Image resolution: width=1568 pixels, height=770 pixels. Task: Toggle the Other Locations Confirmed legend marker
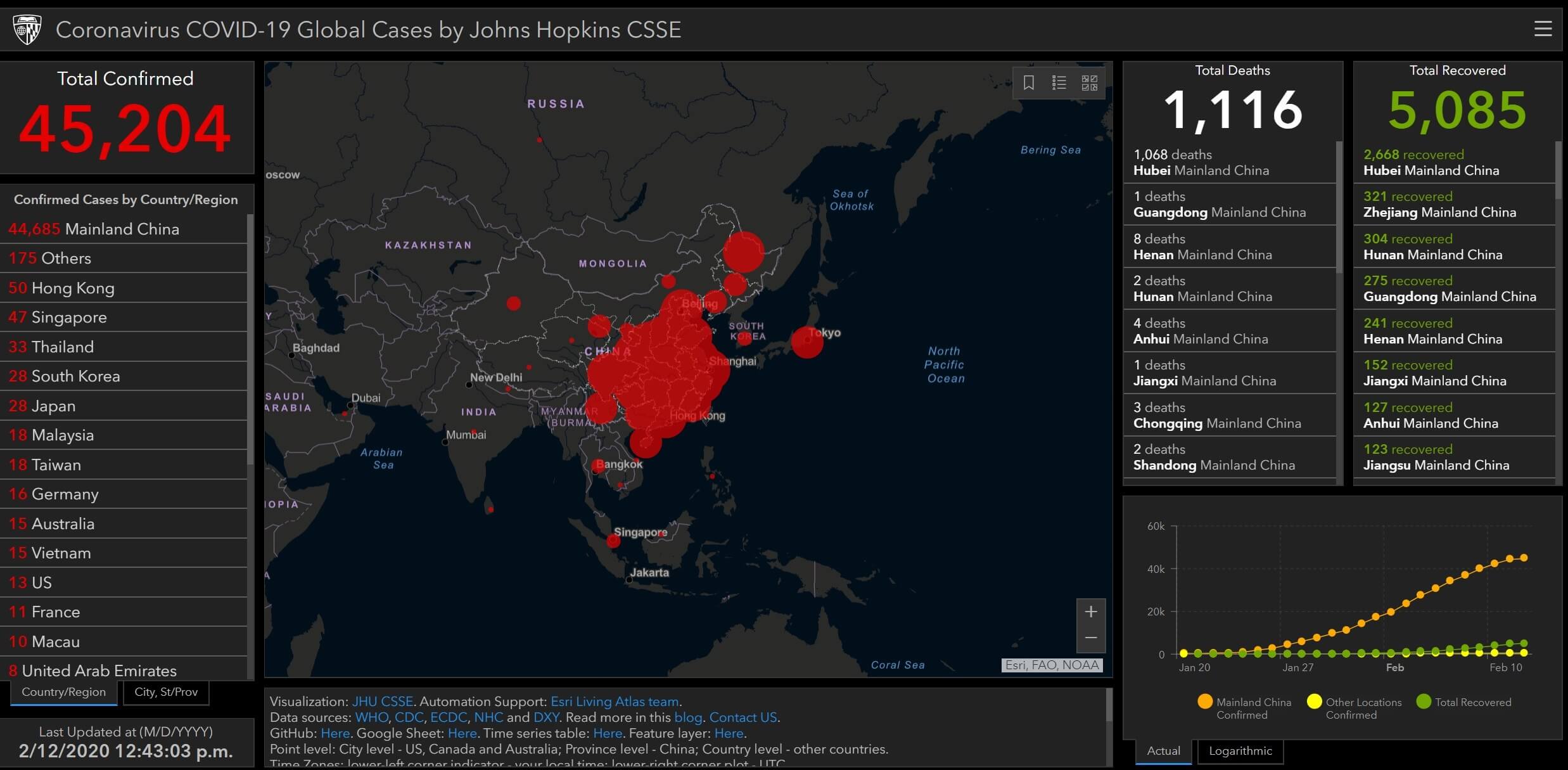tap(1314, 702)
